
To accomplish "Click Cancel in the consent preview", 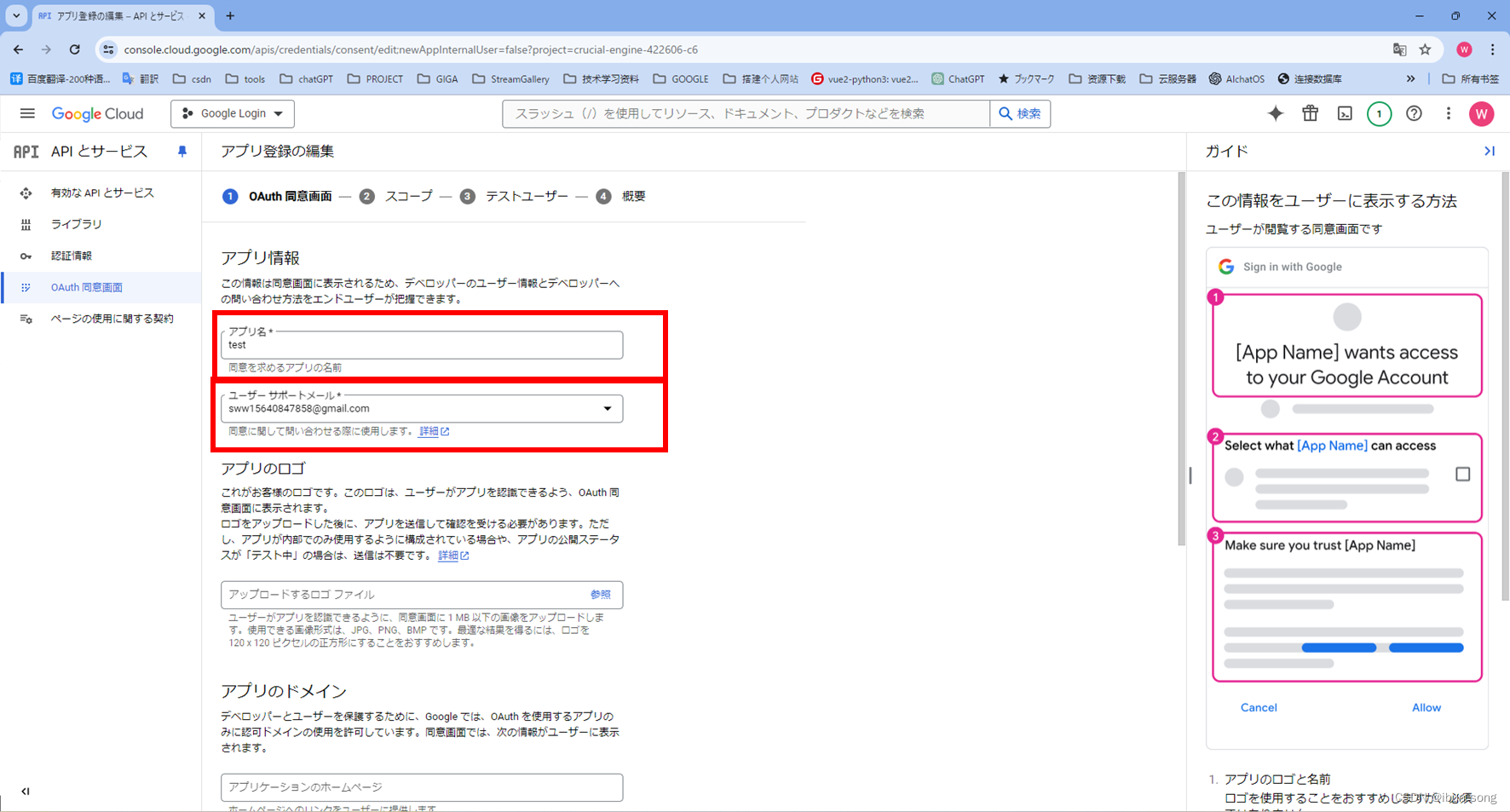I will click(x=1259, y=707).
